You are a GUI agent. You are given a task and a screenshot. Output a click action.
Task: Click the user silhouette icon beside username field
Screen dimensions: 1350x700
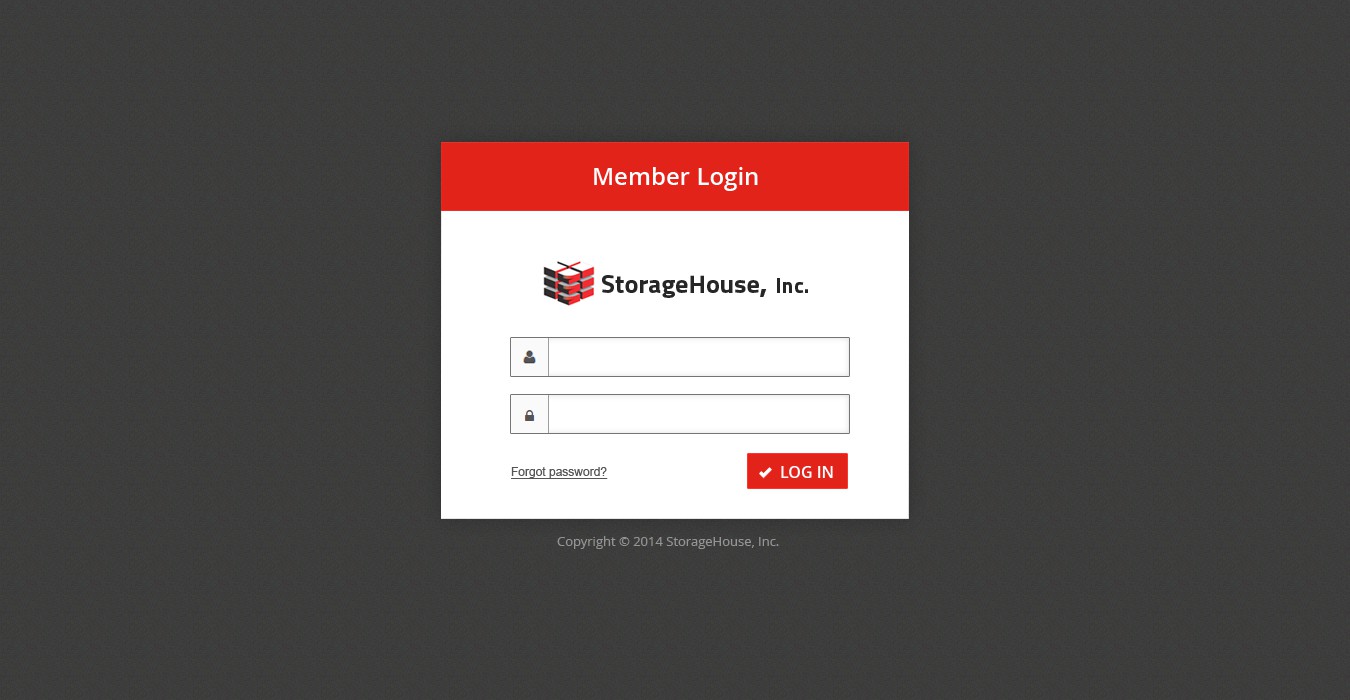[529, 357]
